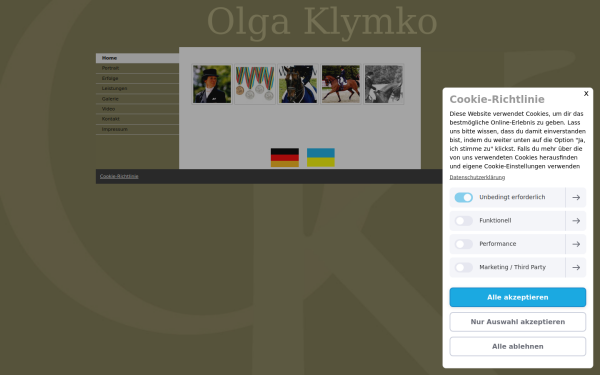Close the cookie policy dialog
The width and height of the screenshot is (600, 375).
coord(586,94)
